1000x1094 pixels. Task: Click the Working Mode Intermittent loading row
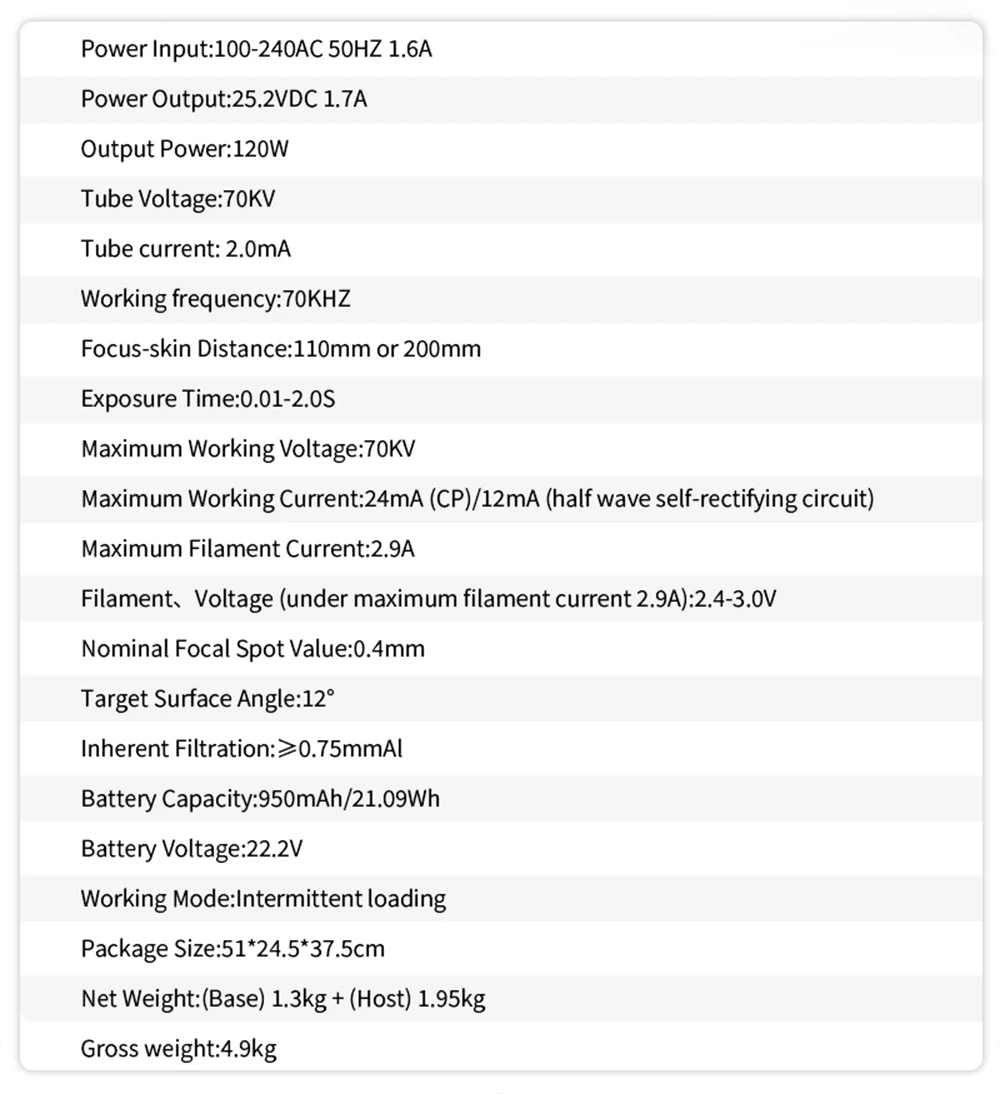click(263, 899)
